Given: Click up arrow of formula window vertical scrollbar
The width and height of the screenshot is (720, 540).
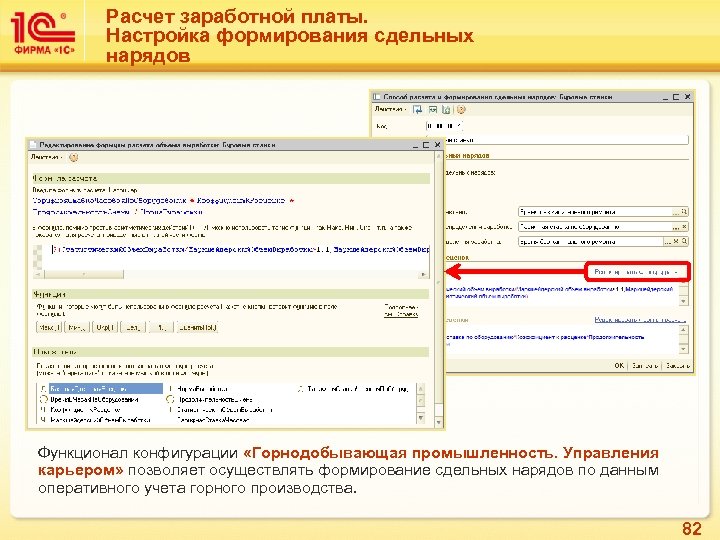Looking at the screenshot, I should click(439, 157).
